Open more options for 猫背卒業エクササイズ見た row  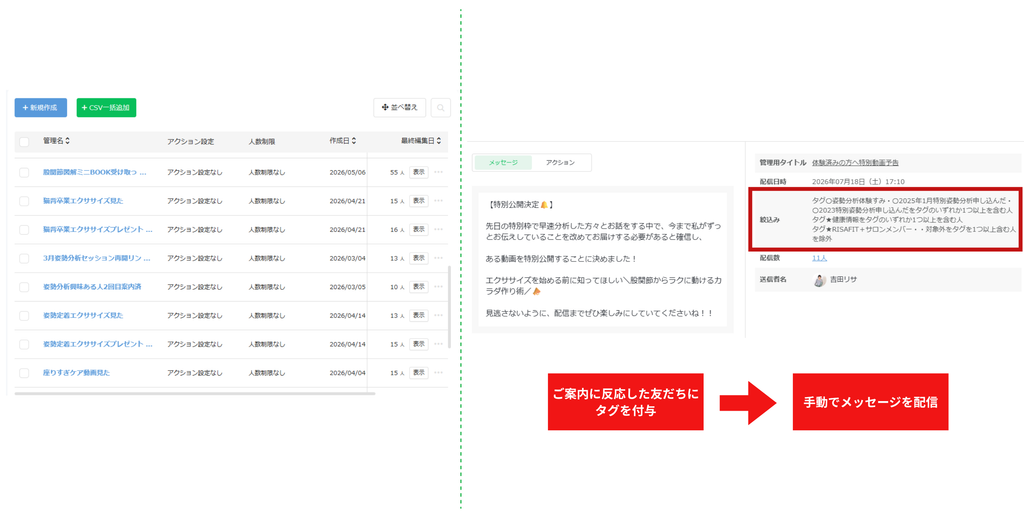pos(438,201)
